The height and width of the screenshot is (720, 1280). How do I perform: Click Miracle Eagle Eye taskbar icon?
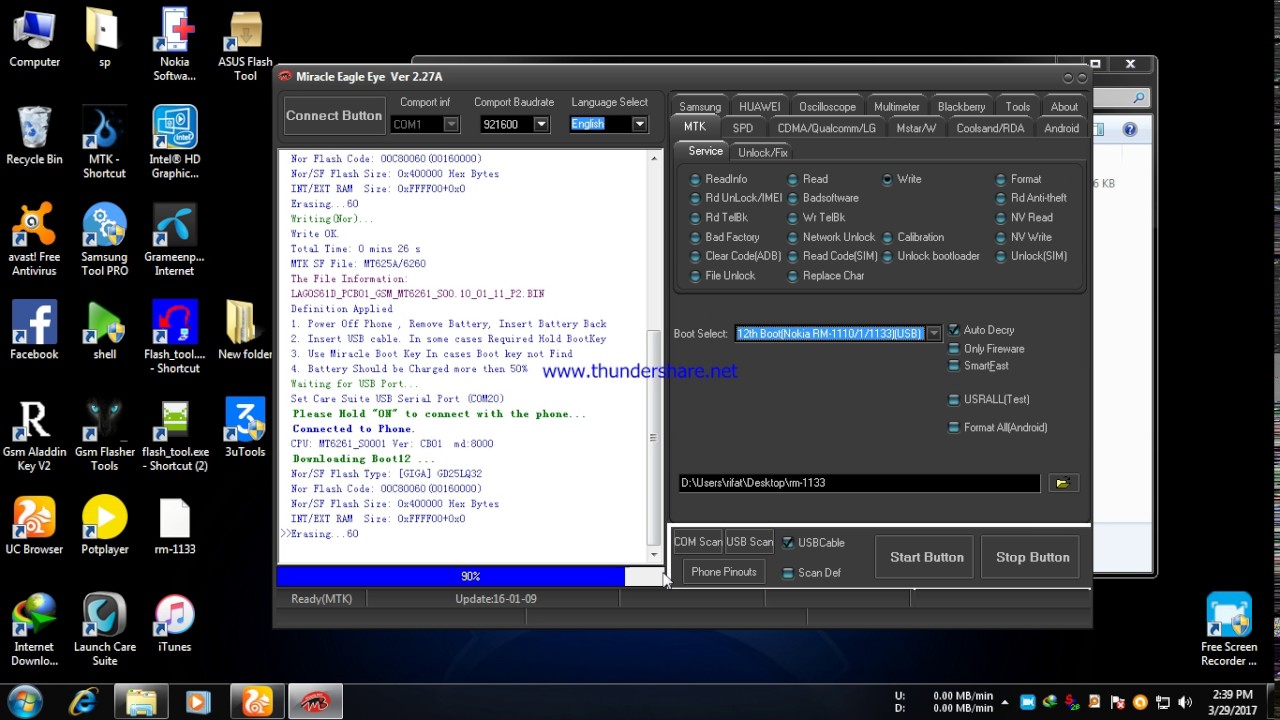tap(316, 702)
